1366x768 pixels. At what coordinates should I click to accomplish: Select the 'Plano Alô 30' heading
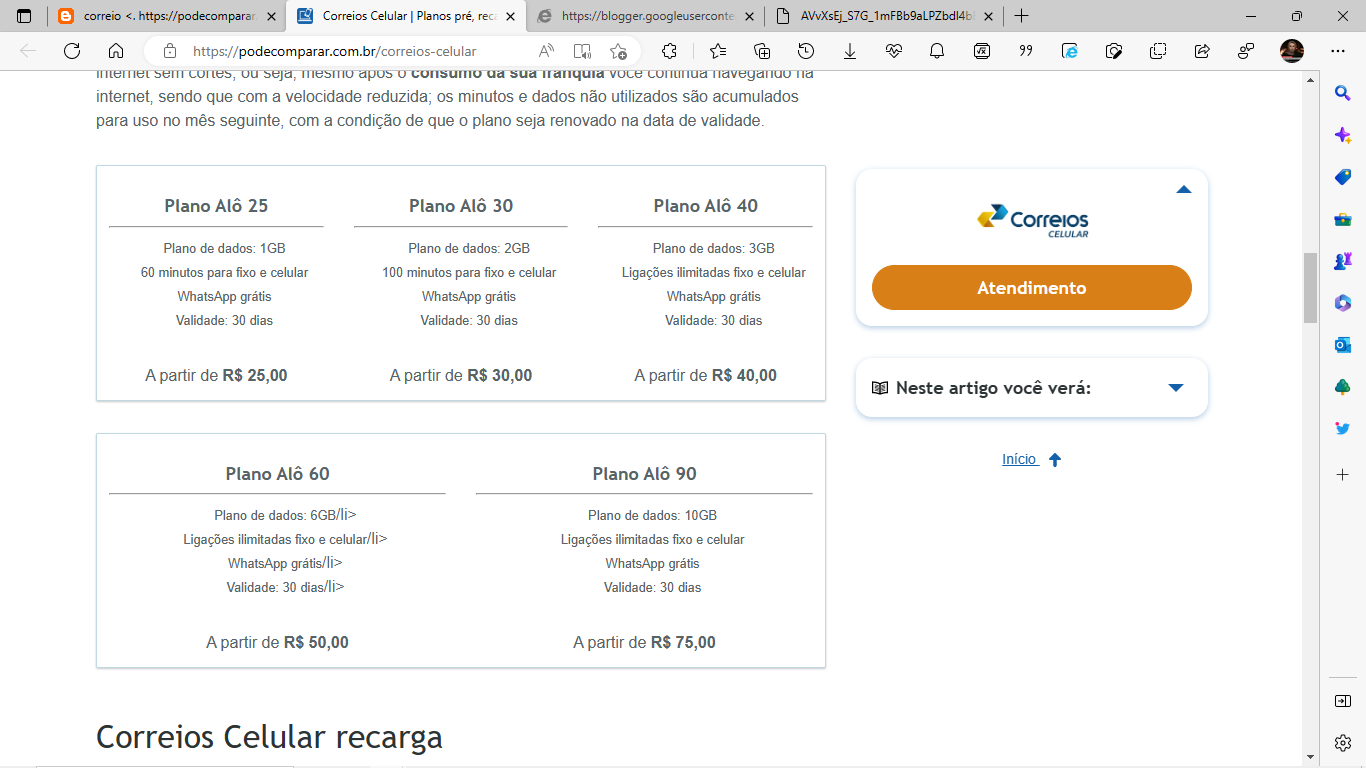461,206
